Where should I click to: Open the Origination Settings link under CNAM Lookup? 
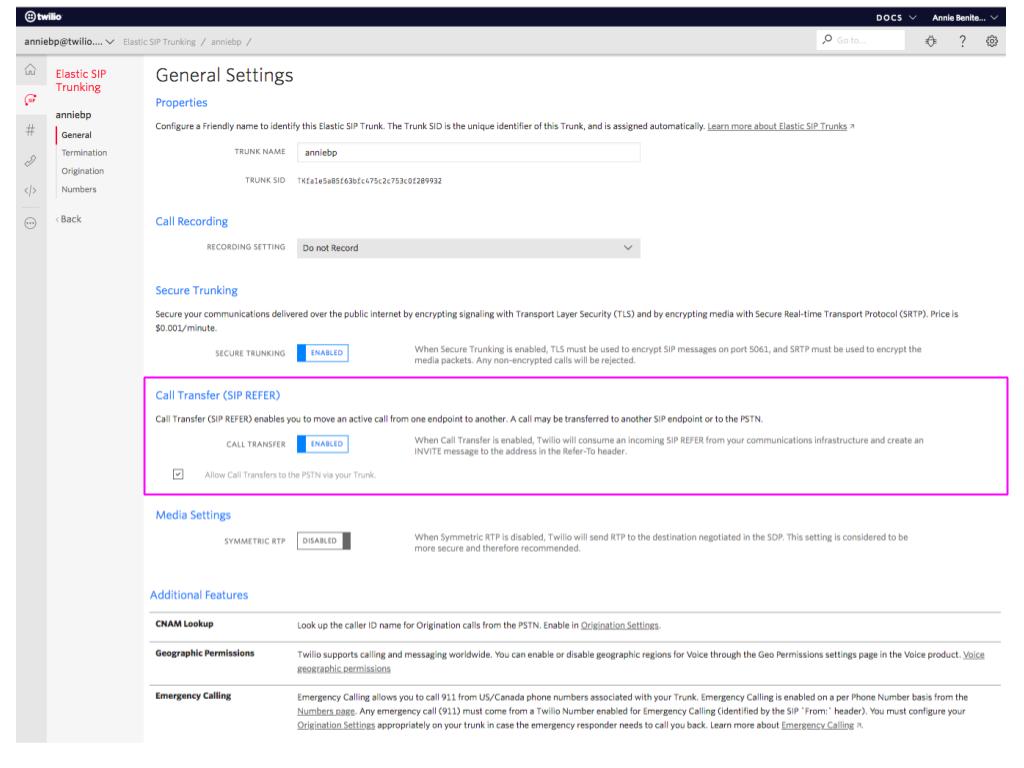[620, 626]
